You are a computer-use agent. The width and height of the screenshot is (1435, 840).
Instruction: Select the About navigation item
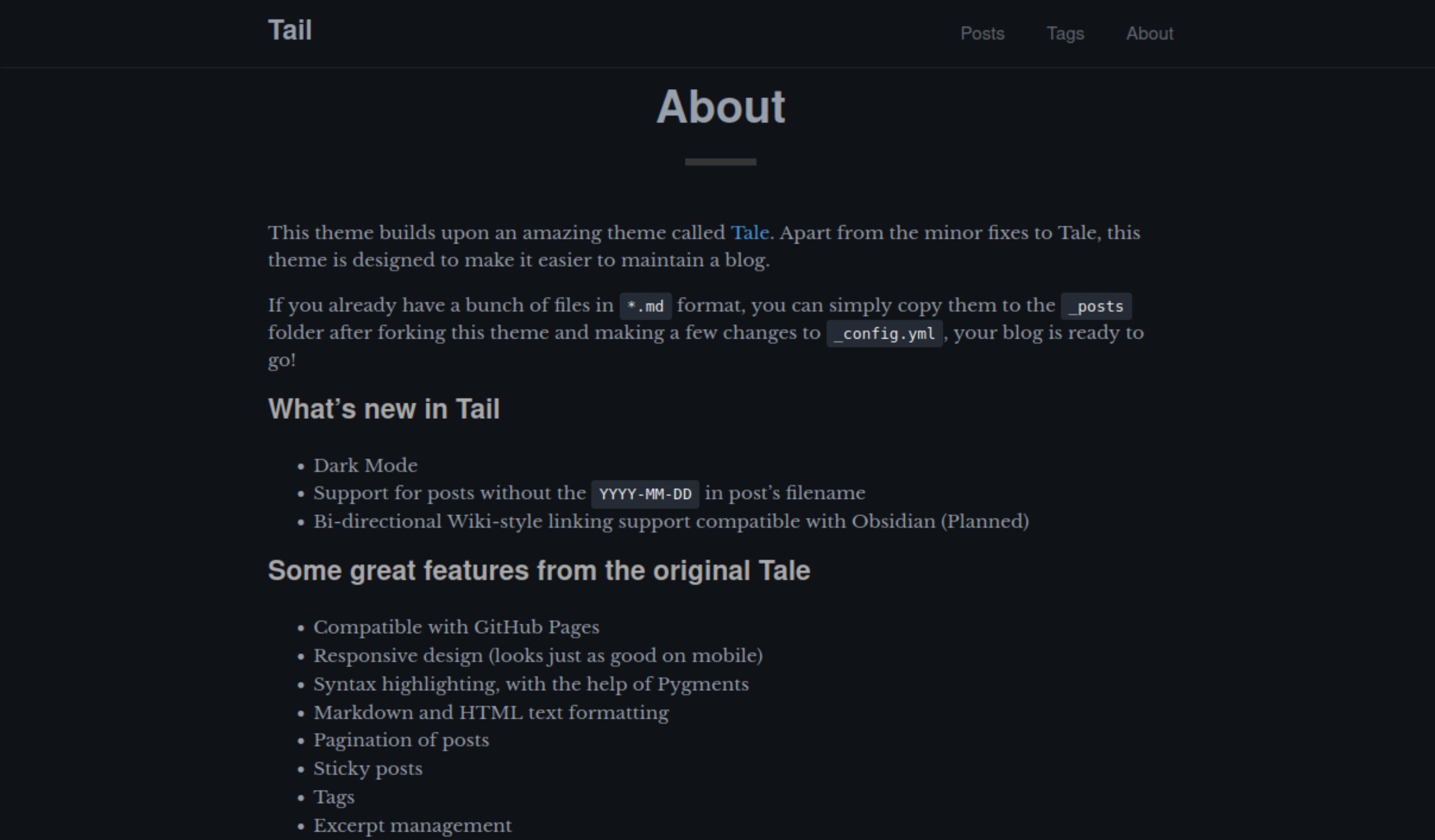click(x=1150, y=34)
